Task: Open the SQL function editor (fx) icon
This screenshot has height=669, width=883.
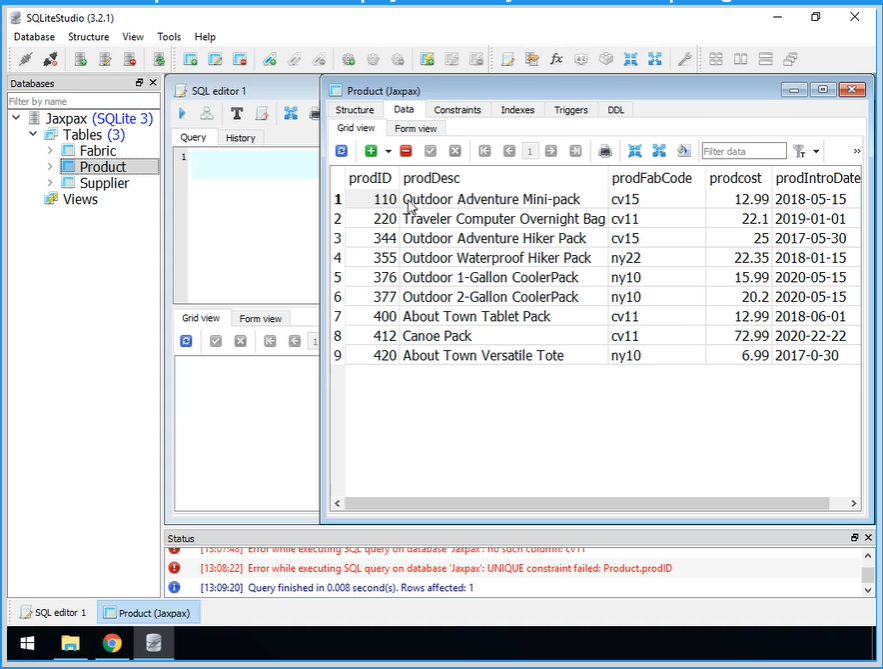Action: [556, 59]
